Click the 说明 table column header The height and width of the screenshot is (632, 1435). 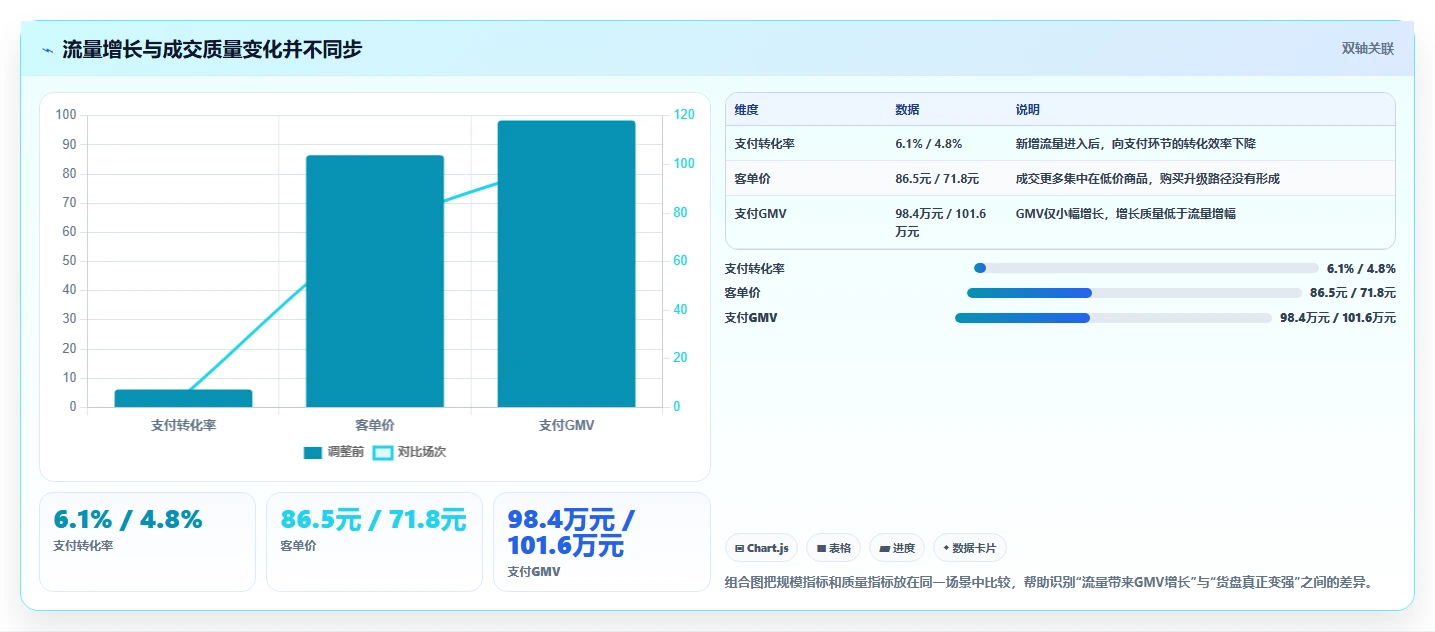[x=1027, y=110]
